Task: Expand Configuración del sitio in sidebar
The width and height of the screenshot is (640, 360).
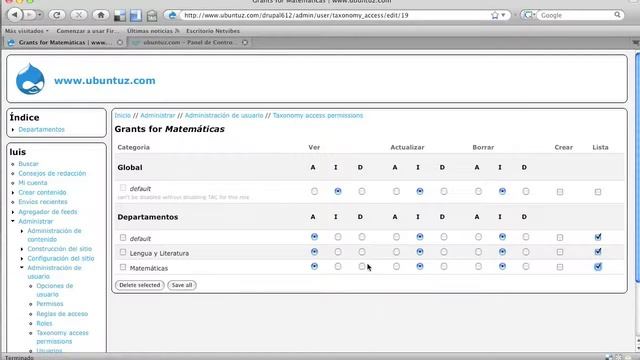Action: 22,258
